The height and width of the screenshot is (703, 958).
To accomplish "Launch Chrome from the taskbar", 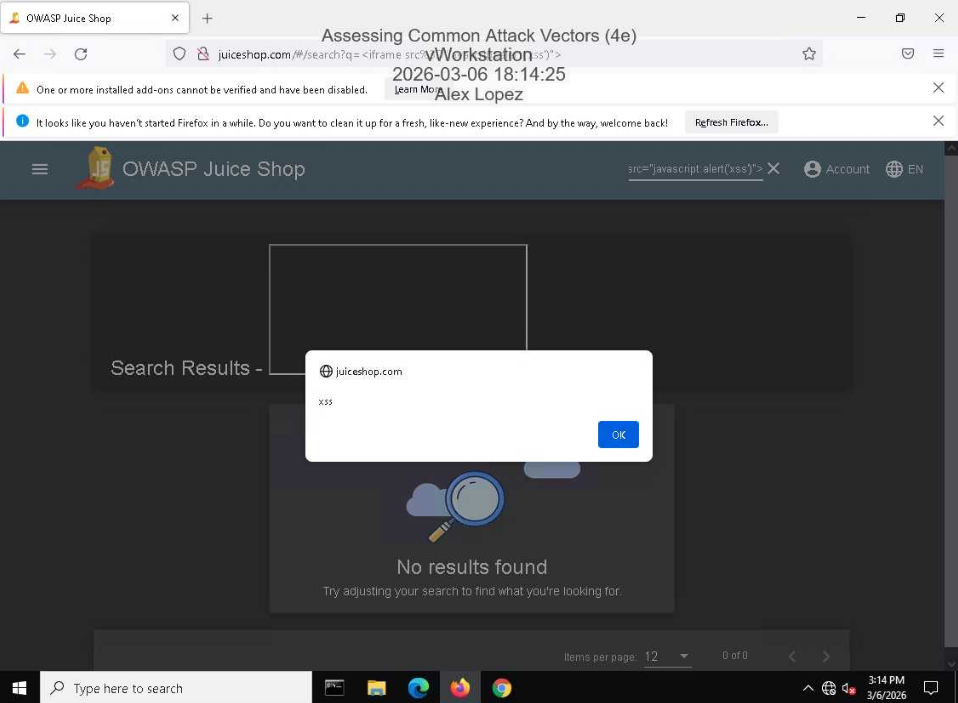I will (501, 687).
